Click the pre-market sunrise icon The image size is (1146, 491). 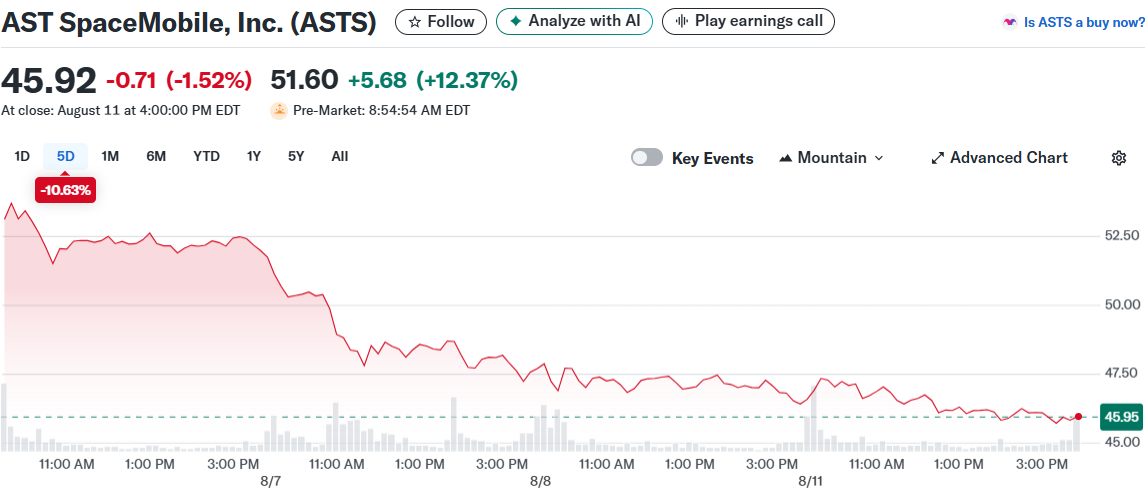279,111
